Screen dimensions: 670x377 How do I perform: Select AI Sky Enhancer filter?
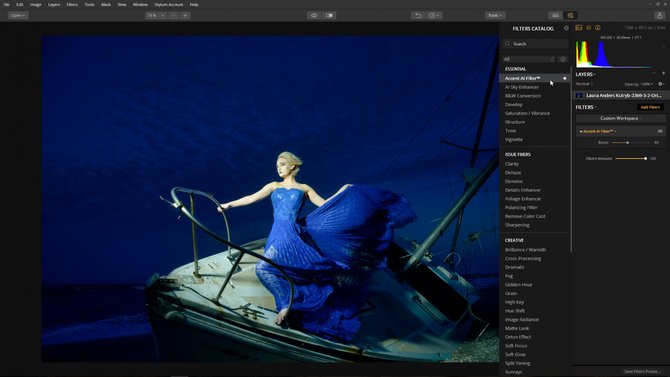click(x=522, y=87)
